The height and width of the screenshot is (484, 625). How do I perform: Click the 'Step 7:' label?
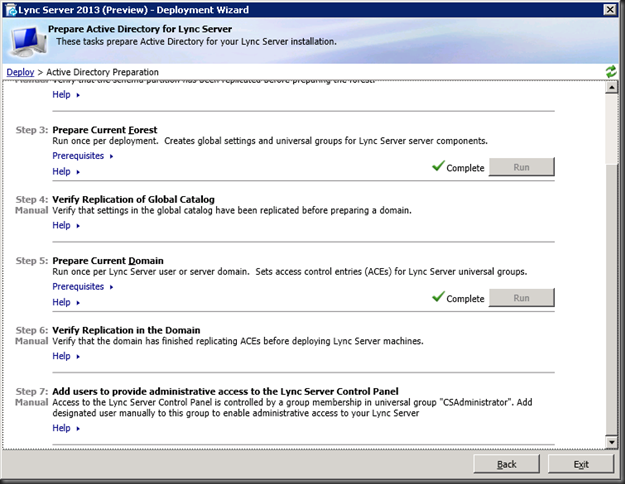[x=32, y=392]
